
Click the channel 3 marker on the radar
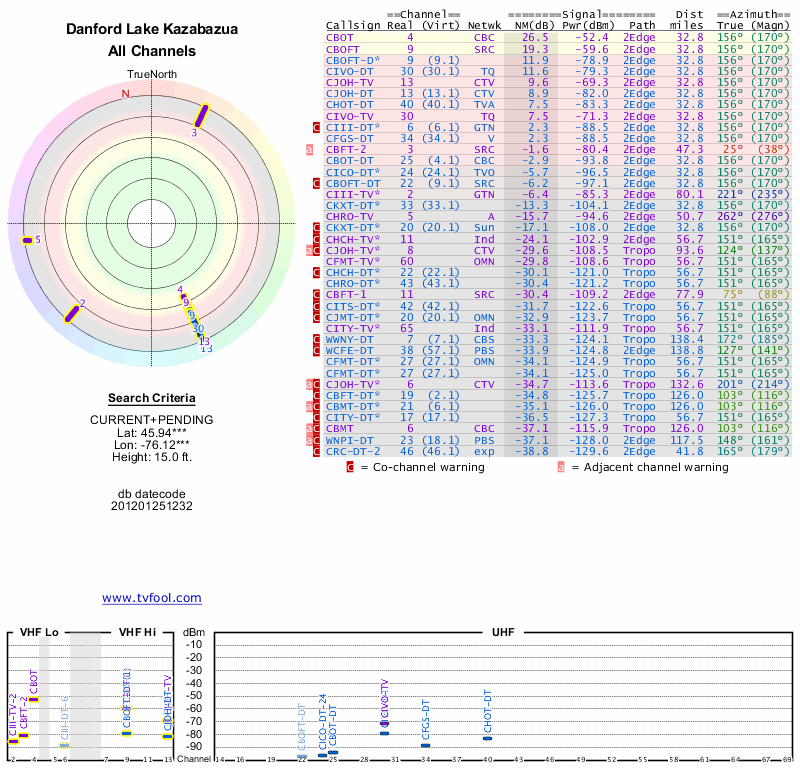(x=201, y=116)
